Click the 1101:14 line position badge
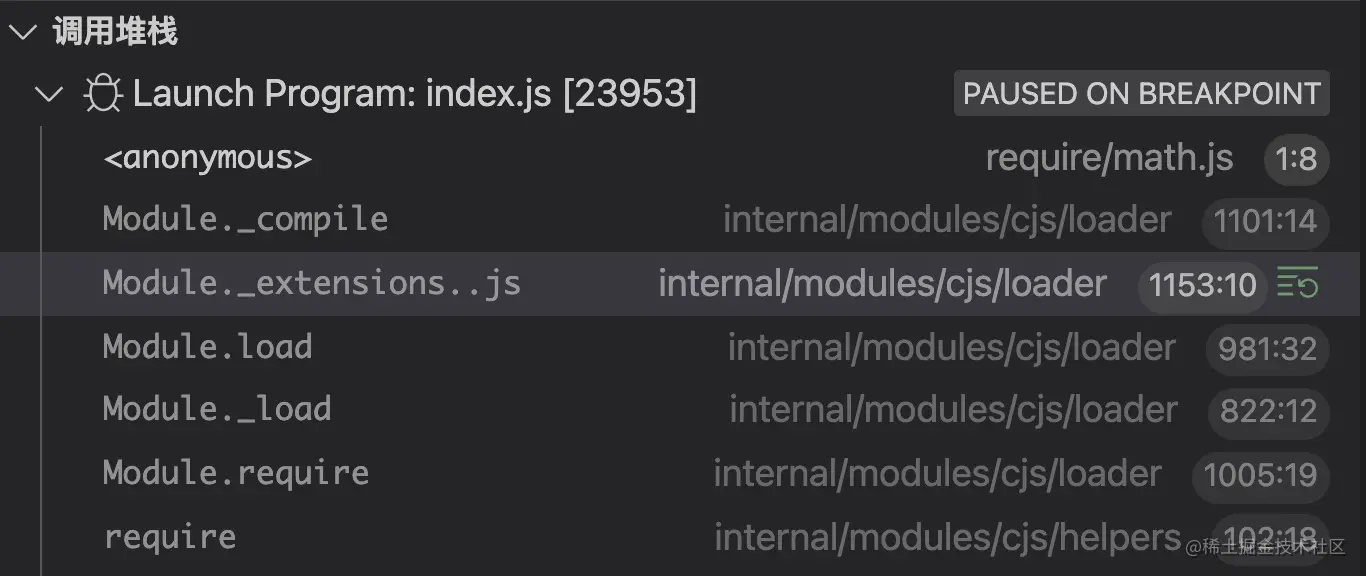Screen dimensions: 1366x576 (1265, 221)
